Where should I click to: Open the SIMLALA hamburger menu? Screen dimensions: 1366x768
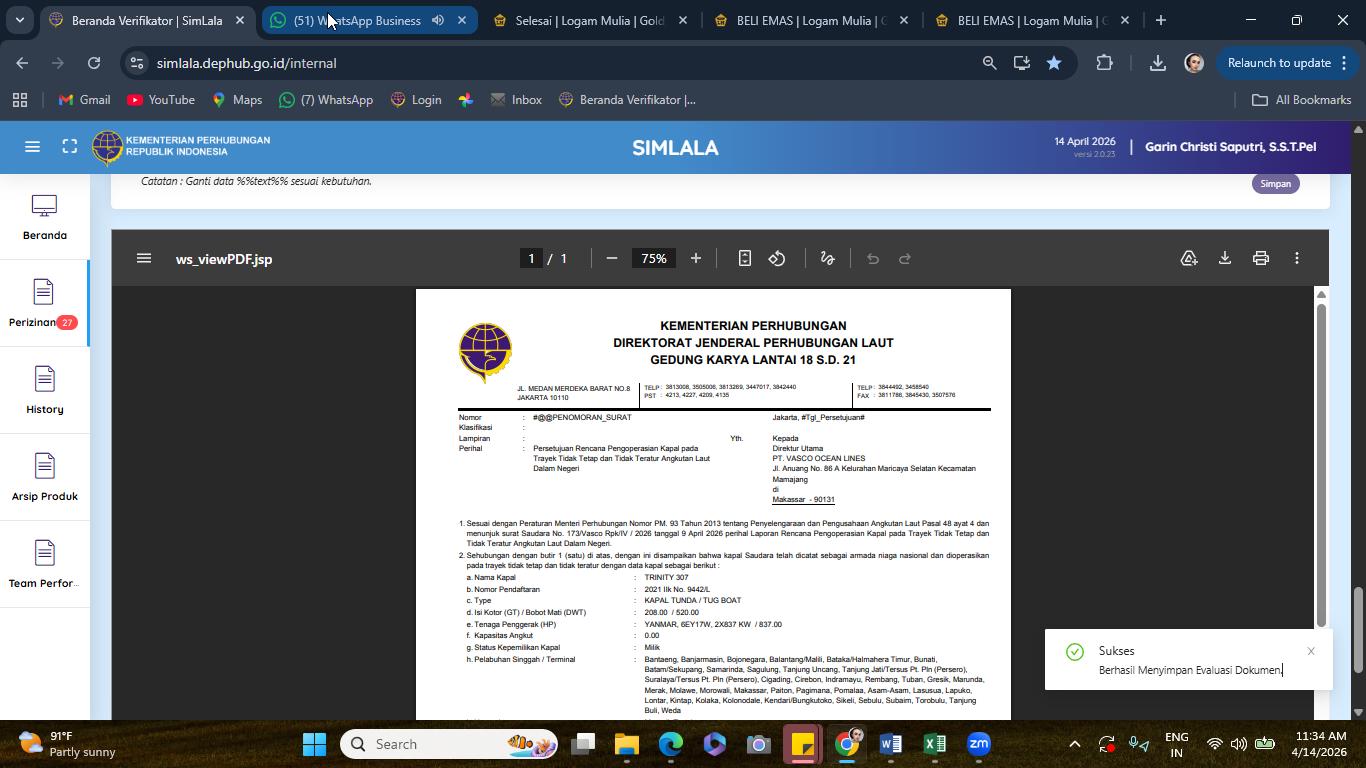coord(32,147)
